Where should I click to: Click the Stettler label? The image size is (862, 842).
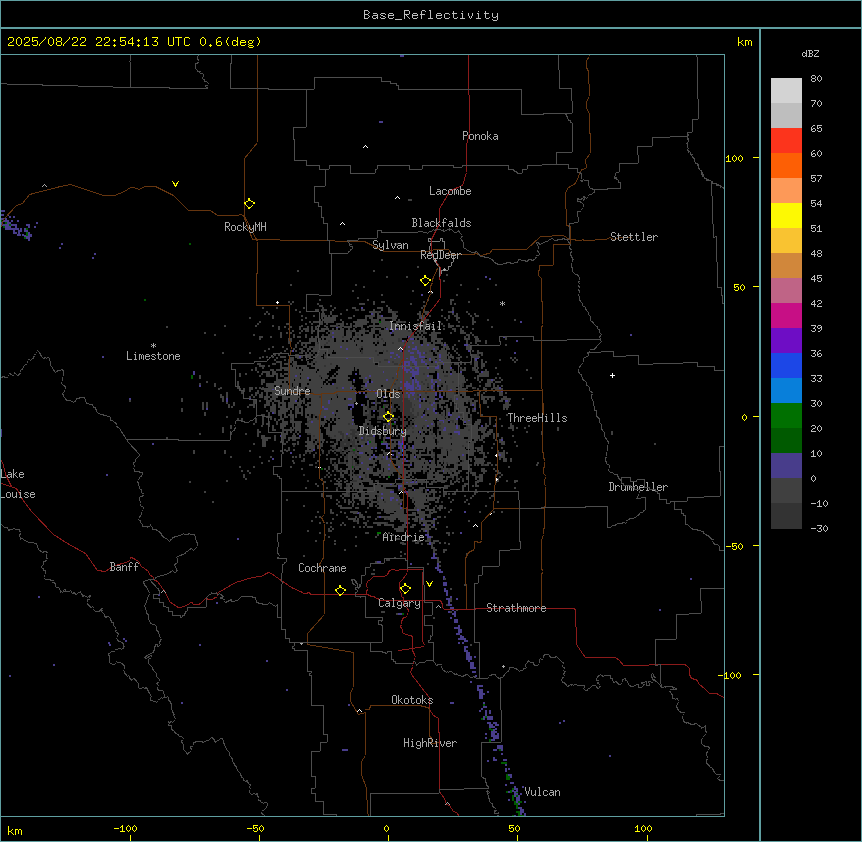[x=634, y=237]
